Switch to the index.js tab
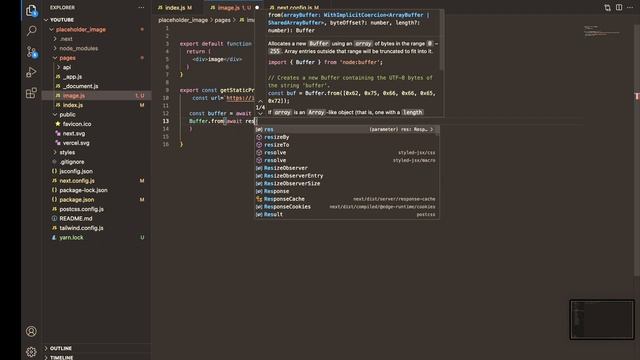 pyautogui.click(x=175, y=7)
